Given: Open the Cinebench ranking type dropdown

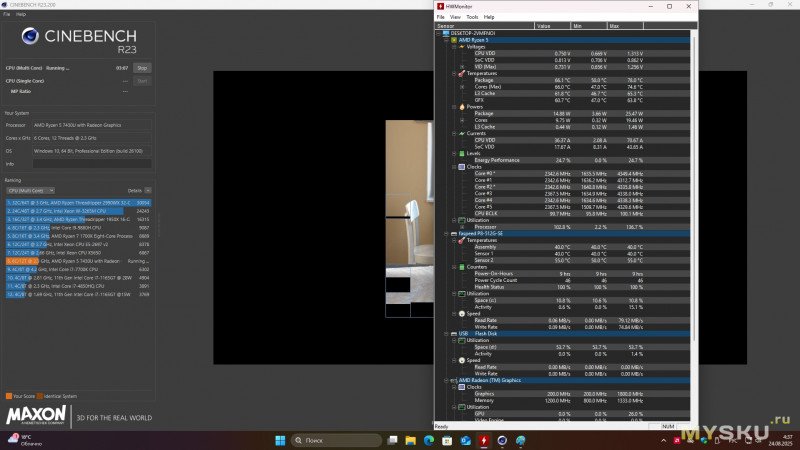Looking at the screenshot, I should click(x=30, y=190).
